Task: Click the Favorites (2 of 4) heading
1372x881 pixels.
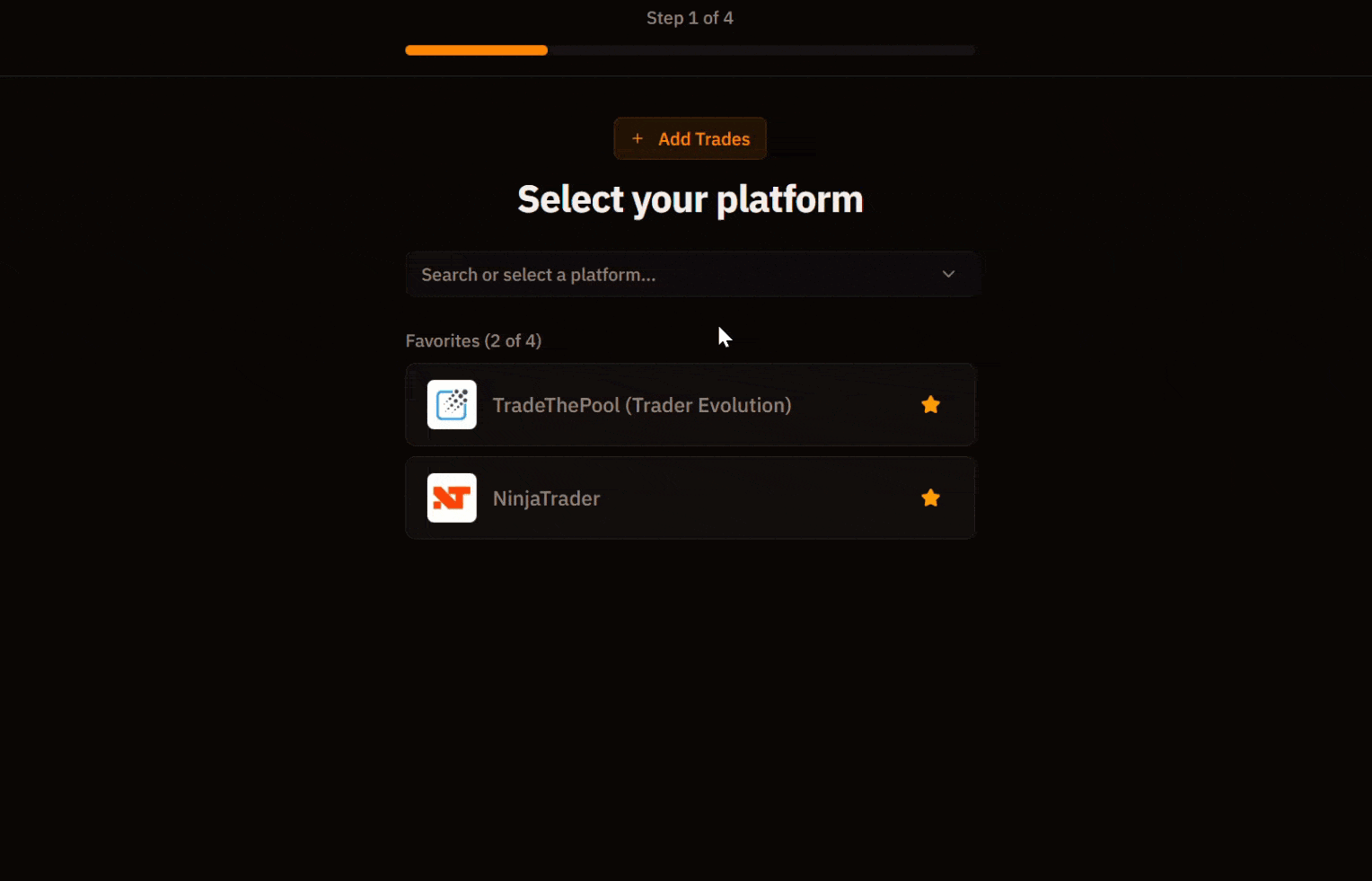Action: (473, 340)
